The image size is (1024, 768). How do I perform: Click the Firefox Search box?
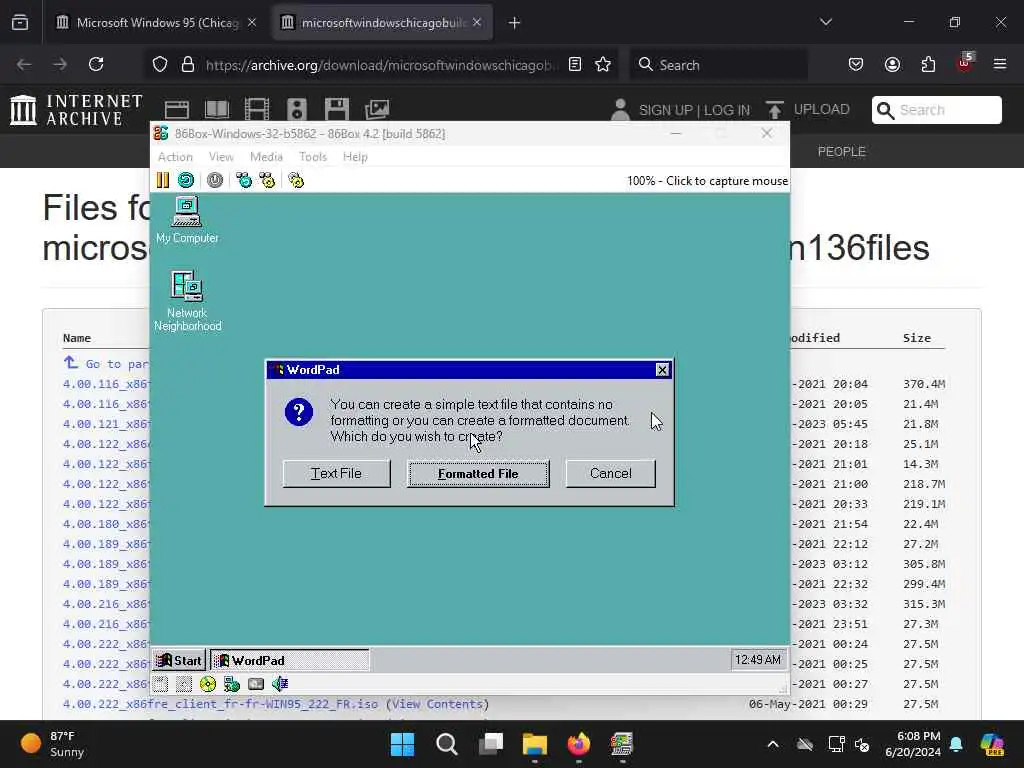718,65
